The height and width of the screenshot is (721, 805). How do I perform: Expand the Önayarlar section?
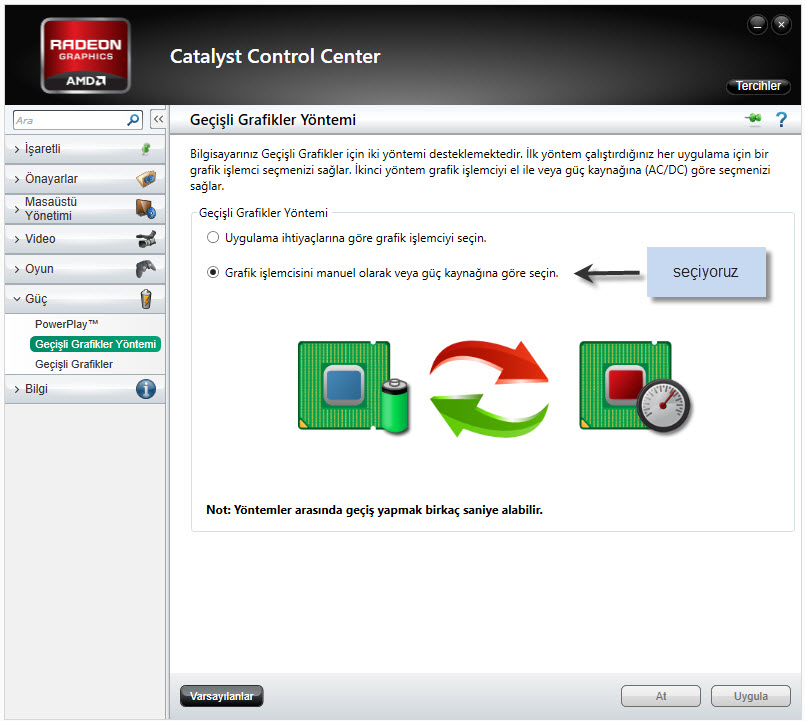coord(85,179)
